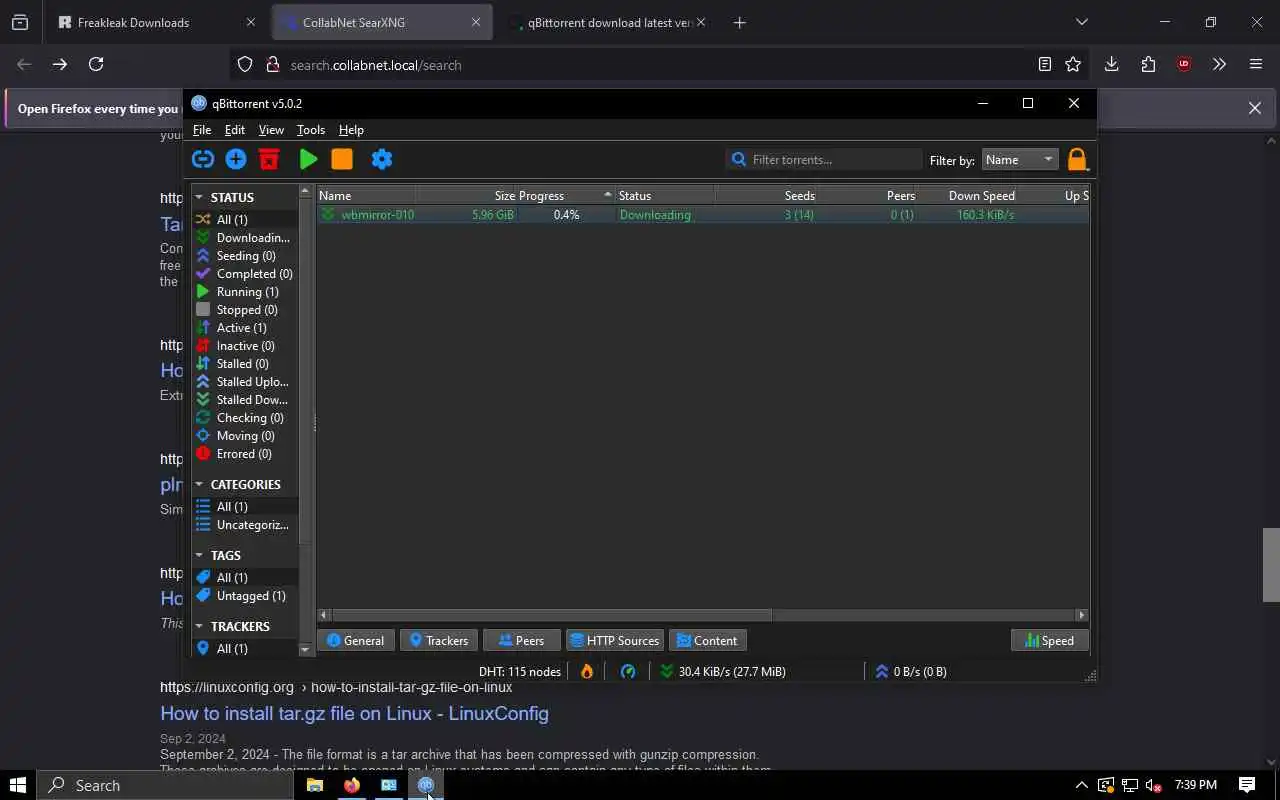This screenshot has height=800, width=1280.
Task: Open the Trackers details tab
Action: click(438, 641)
